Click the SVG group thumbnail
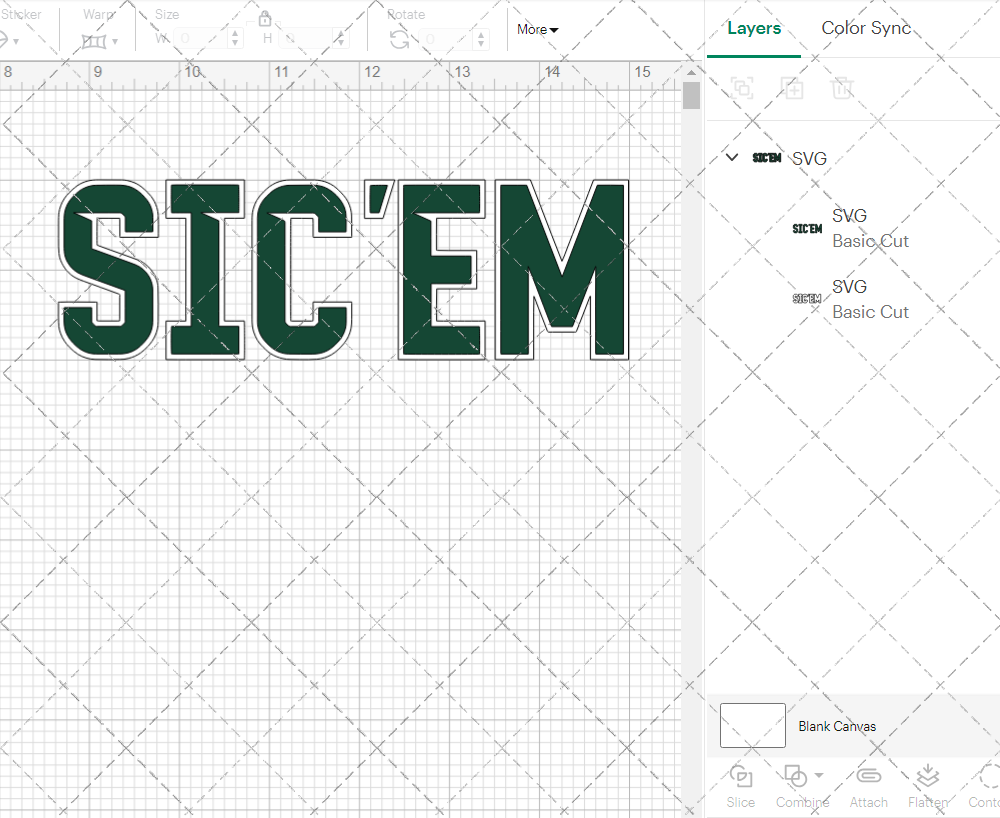The image size is (1000, 818). coord(767,157)
